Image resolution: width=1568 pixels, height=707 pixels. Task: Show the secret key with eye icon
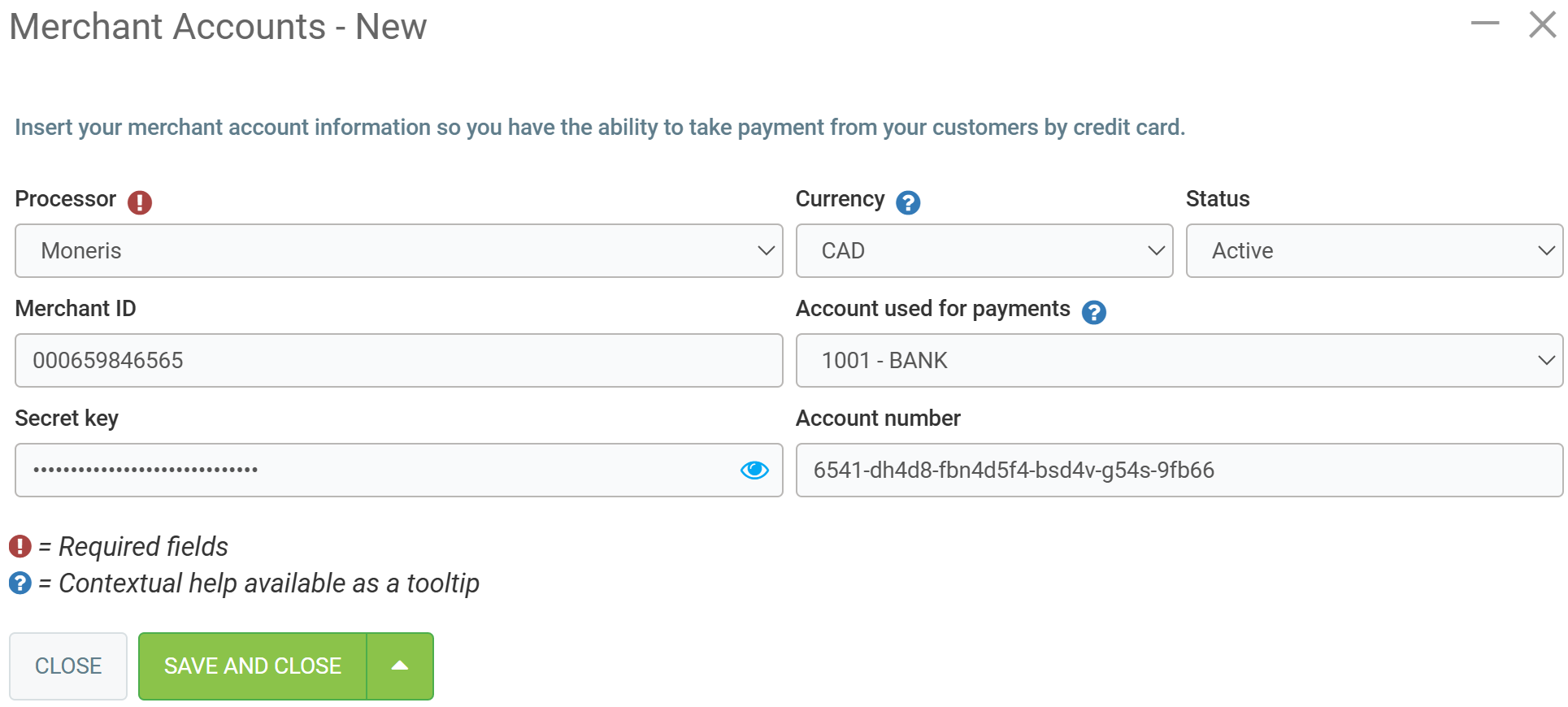[754, 470]
